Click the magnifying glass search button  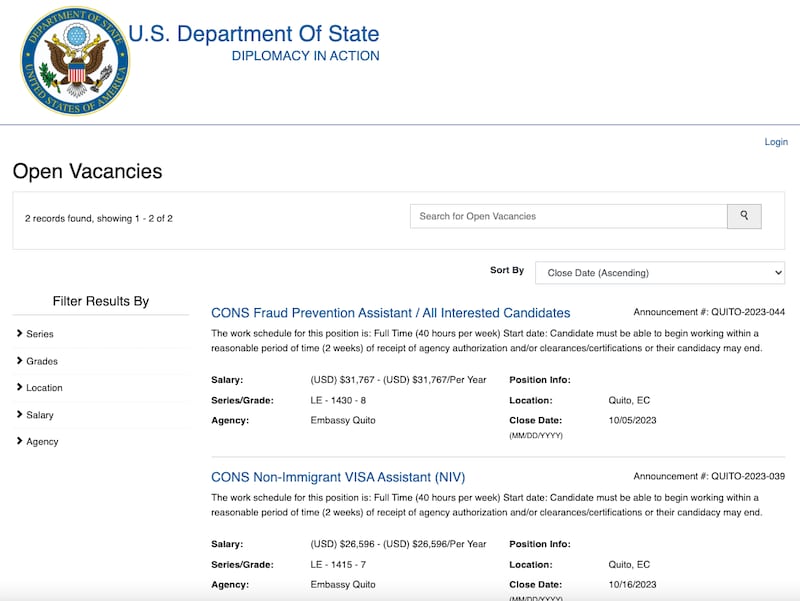744,216
